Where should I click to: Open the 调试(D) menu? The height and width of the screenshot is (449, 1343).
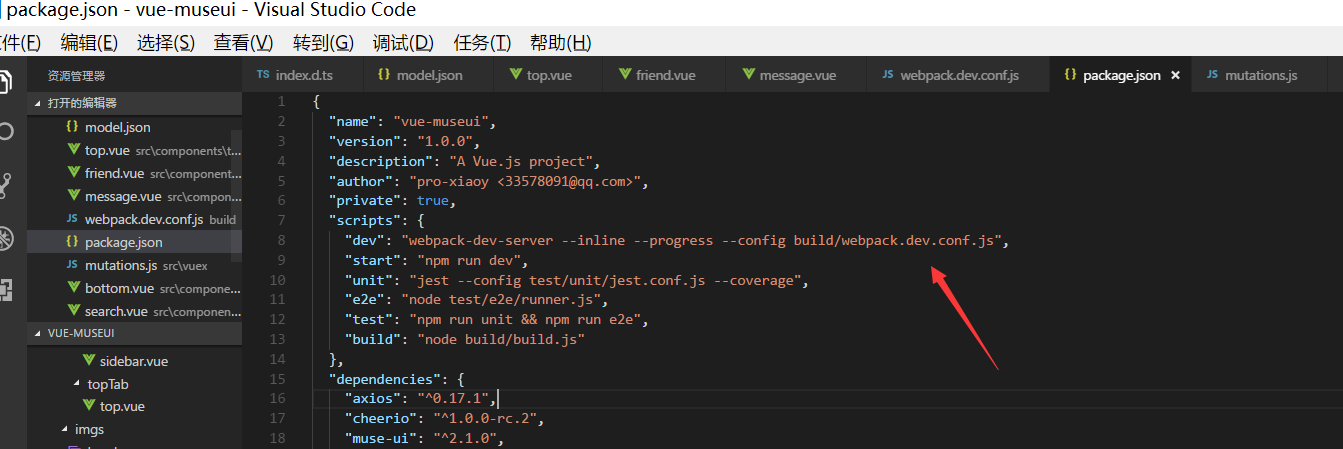403,43
